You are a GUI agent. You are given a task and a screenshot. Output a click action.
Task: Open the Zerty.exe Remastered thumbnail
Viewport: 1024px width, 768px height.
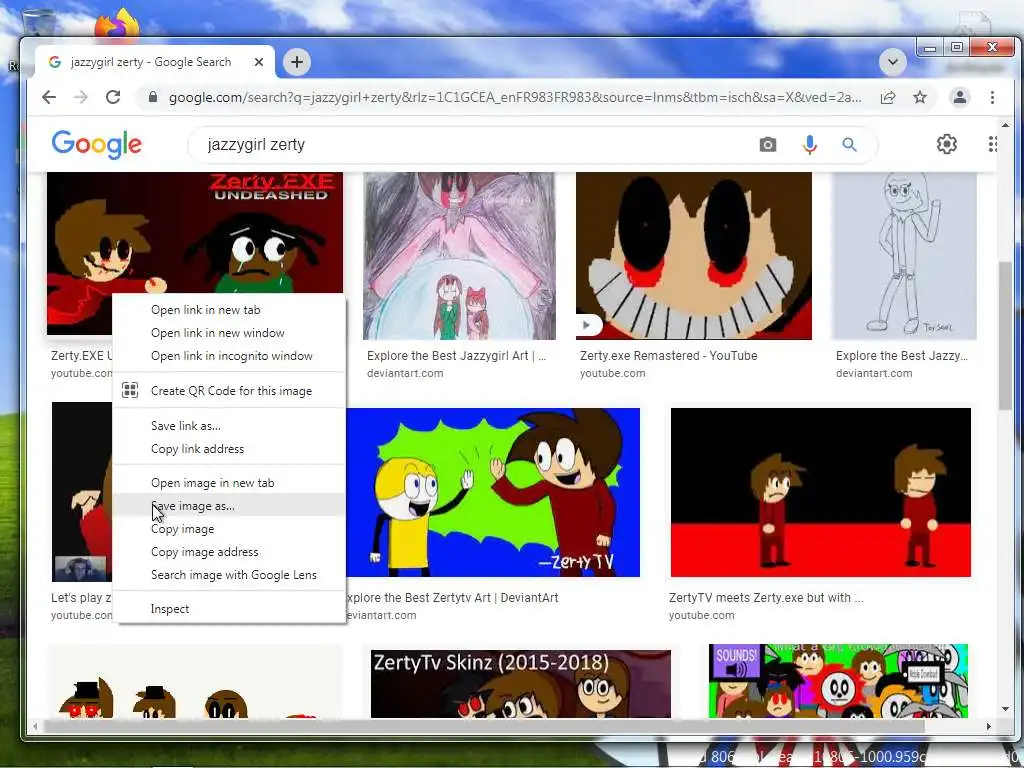694,256
